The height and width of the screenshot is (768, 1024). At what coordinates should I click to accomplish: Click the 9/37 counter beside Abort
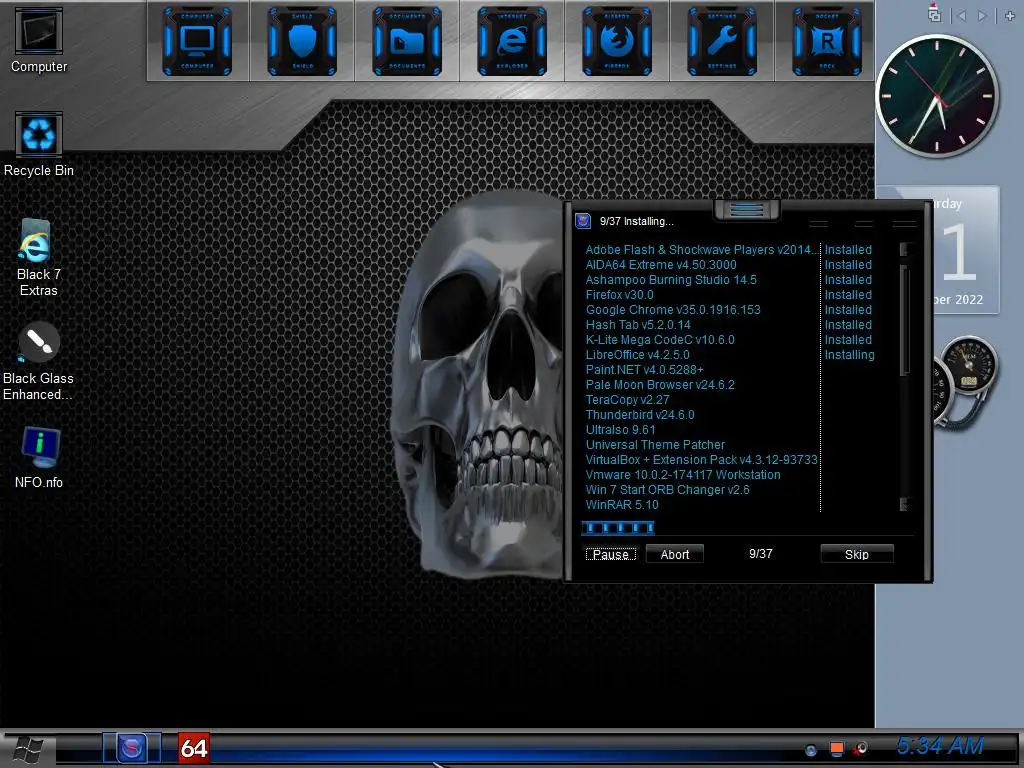pos(760,554)
